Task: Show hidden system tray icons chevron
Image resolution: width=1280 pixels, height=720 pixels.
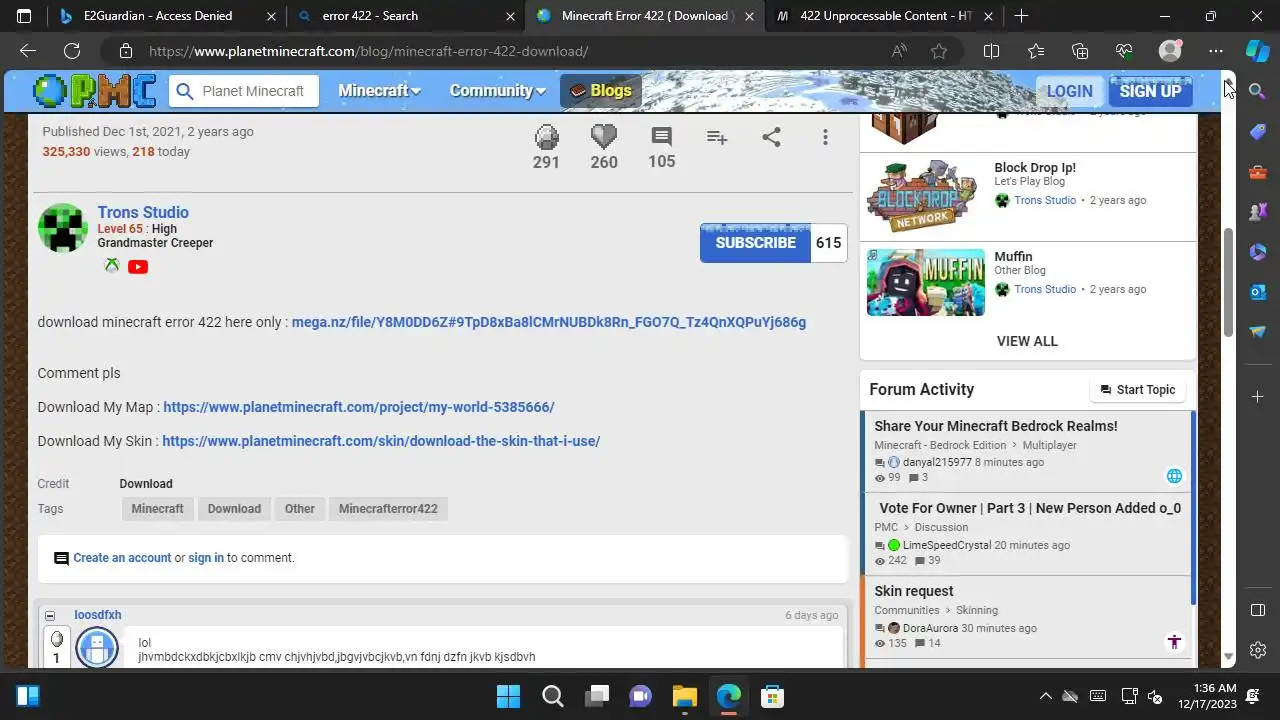Action: pyautogui.click(x=1045, y=696)
